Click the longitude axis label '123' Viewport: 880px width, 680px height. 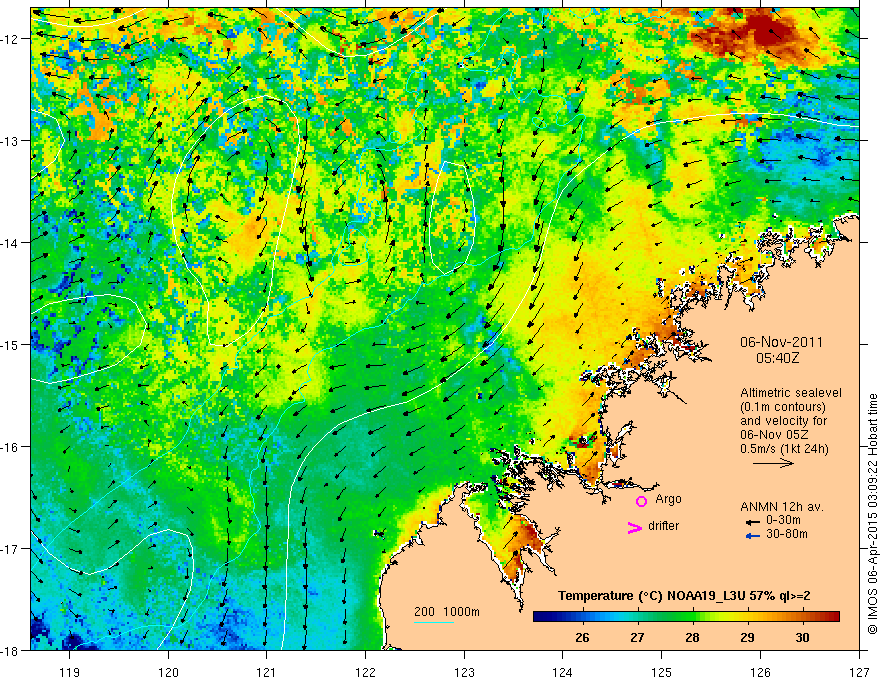tap(464, 672)
